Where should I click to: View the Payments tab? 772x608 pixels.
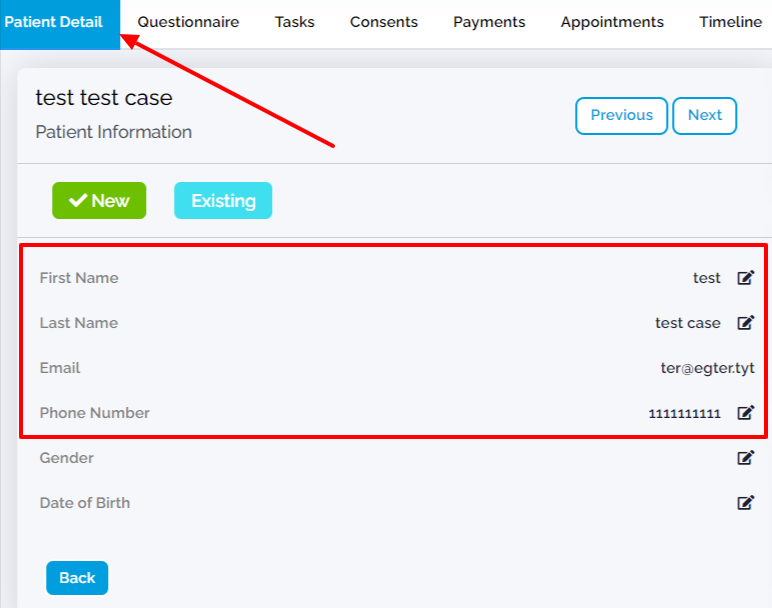(x=489, y=22)
